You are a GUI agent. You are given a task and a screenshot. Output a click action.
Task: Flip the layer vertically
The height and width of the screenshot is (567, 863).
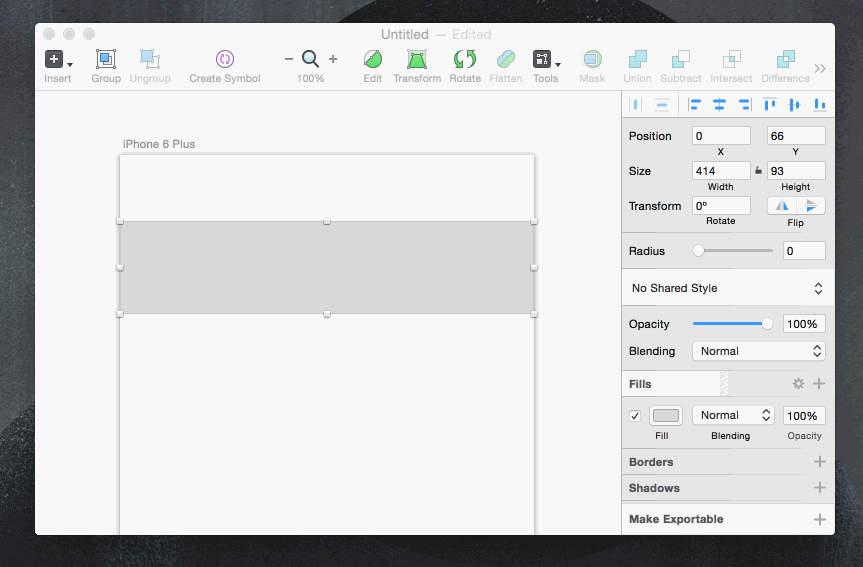click(811, 206)
